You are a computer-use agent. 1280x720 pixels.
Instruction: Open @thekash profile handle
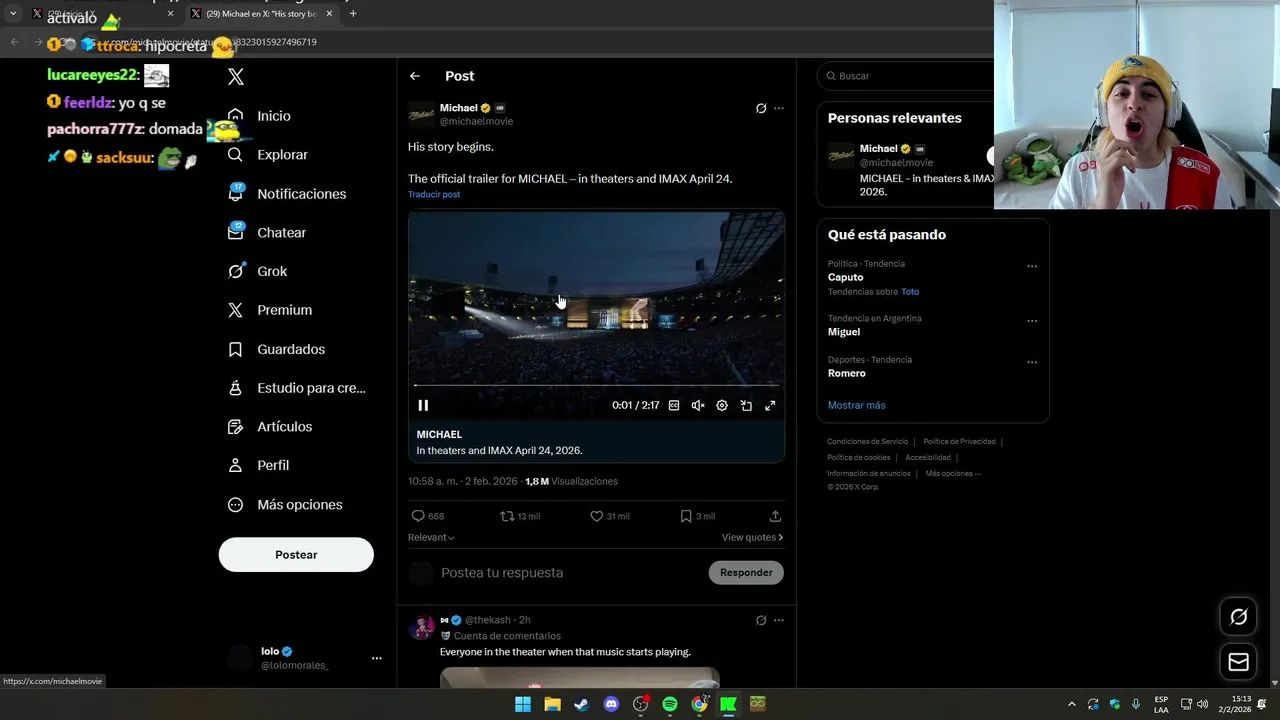click(488, 620)
